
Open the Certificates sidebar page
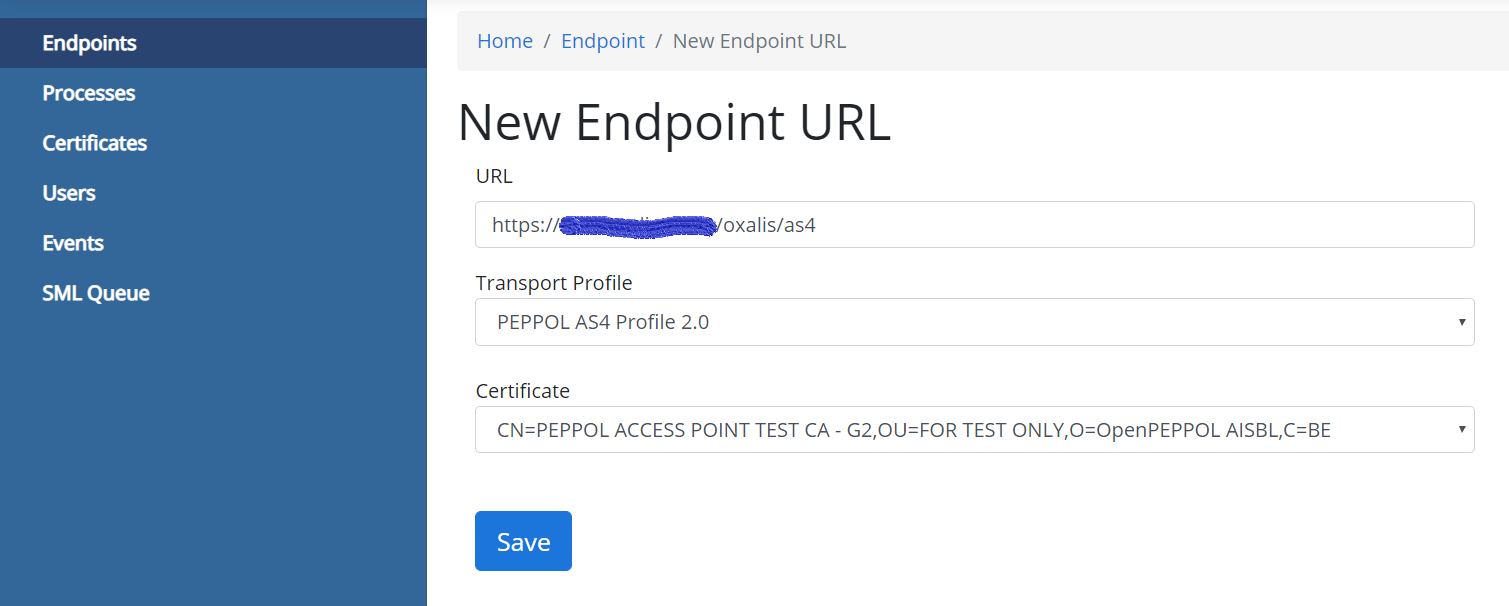tap(94, 143)
